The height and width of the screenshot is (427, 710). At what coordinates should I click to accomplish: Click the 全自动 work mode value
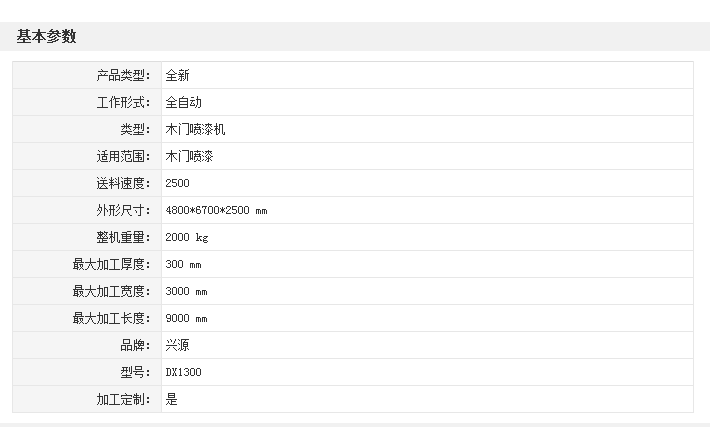click(x=184, y=103)
